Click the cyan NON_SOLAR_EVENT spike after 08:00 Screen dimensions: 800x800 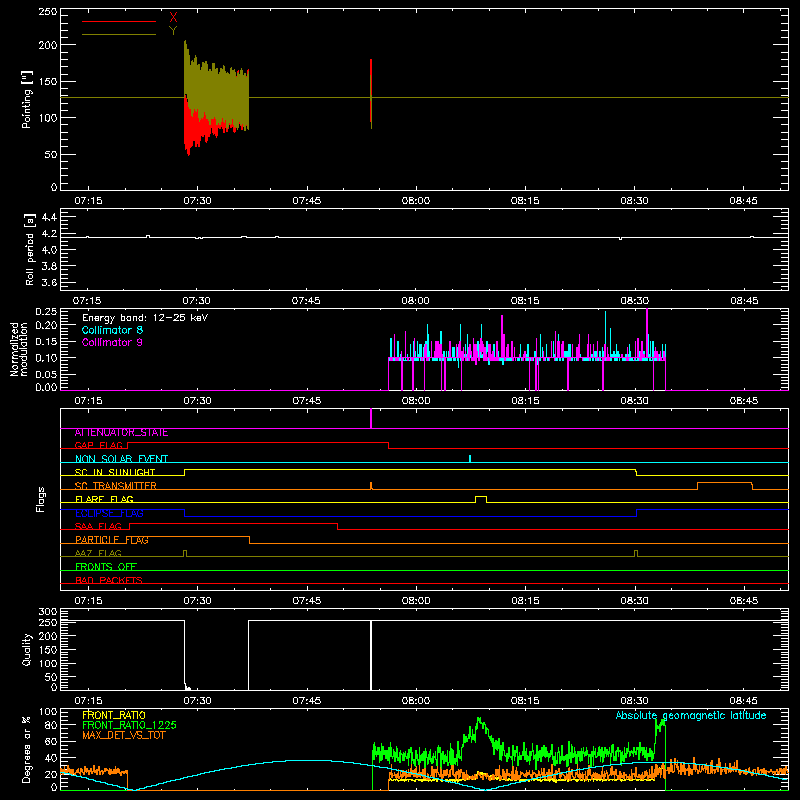click(x=470, y=459)
